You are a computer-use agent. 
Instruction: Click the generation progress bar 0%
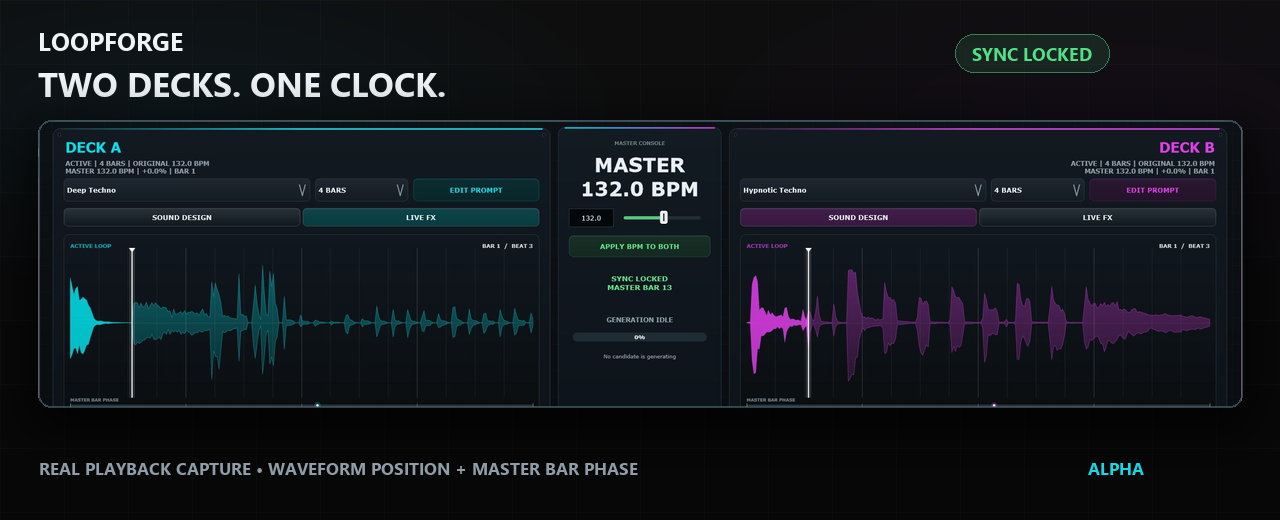click(x=640, y=337)
